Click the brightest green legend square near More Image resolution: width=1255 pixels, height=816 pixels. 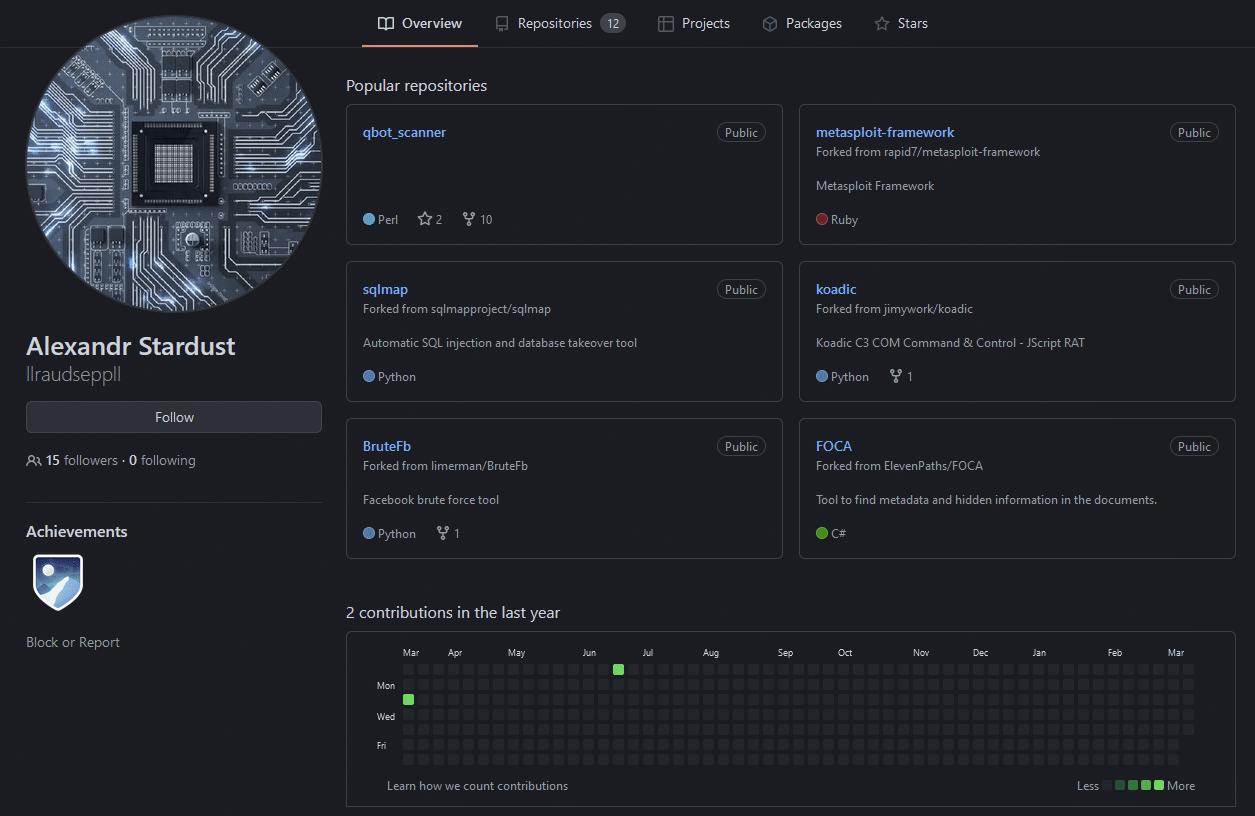click(1159, 785)
